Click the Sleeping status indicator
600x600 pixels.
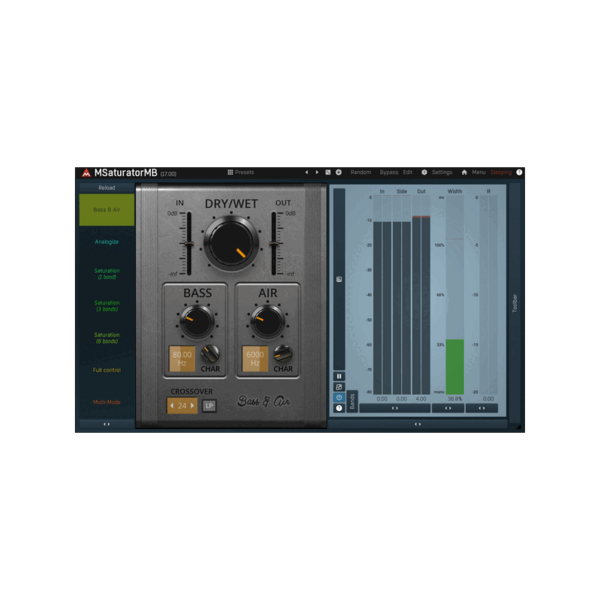click(501, 173)
